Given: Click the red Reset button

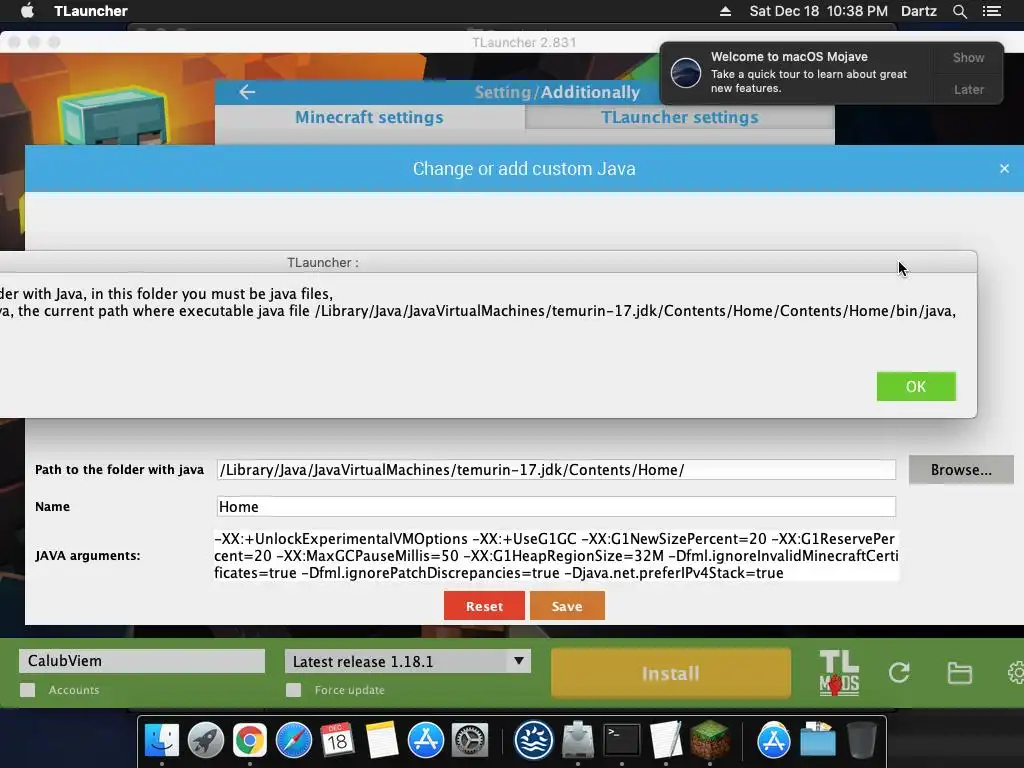Looking at the screenshot, I should pos(484,605).
